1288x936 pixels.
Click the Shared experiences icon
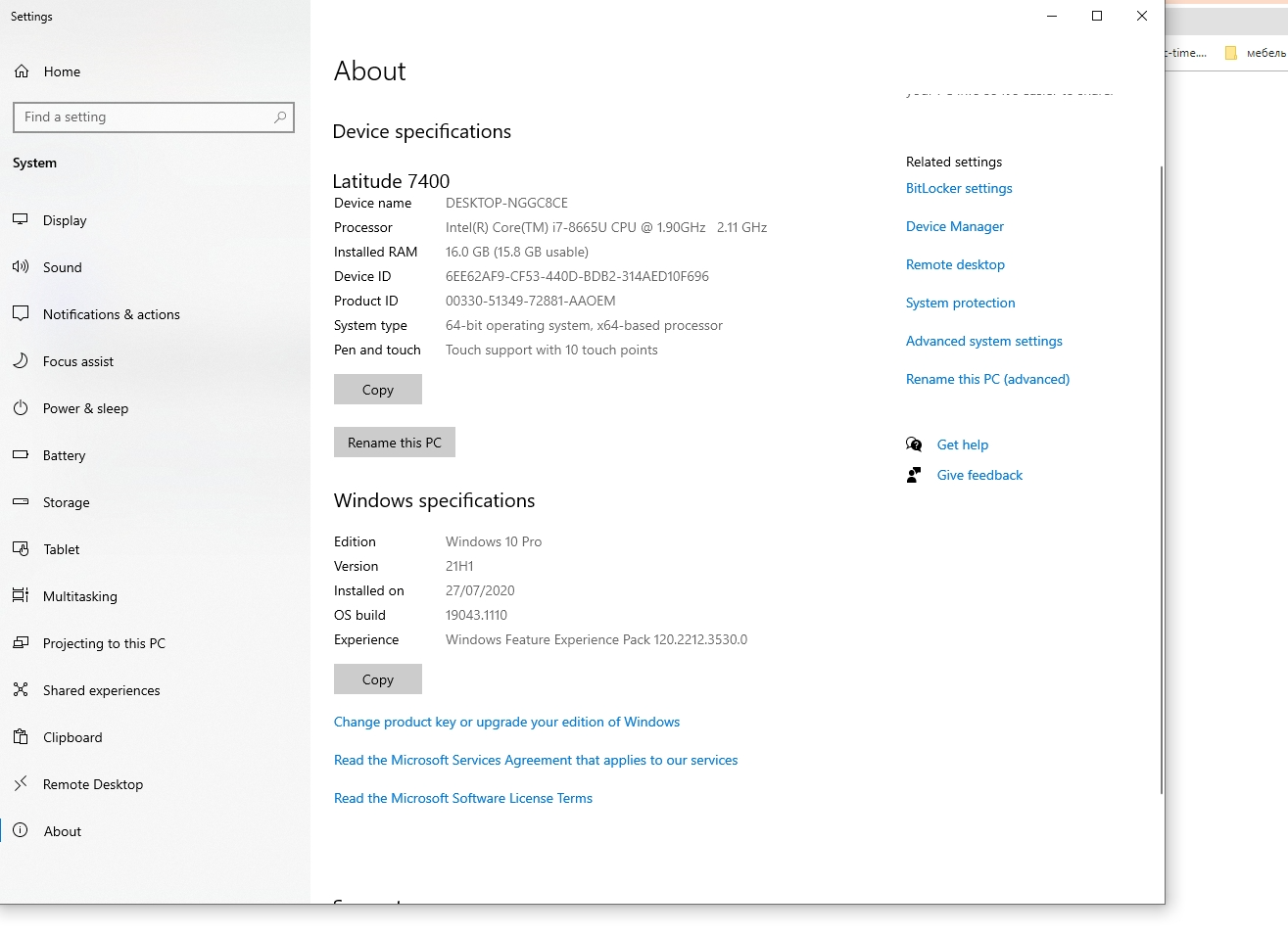coord(21,689)
